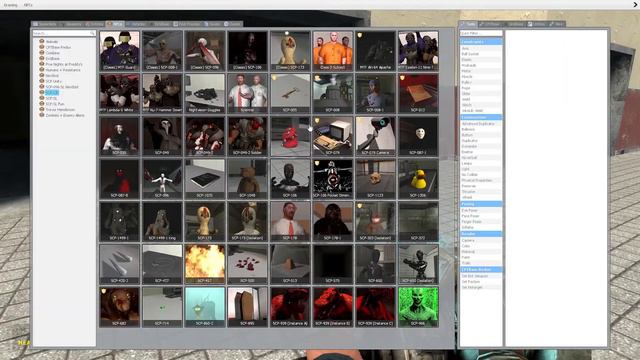This screenshot has height=360, width=640.
Task: Select the SCP-1025 book spawn icon
Action: pyautogui.click(x=205, y=178)
